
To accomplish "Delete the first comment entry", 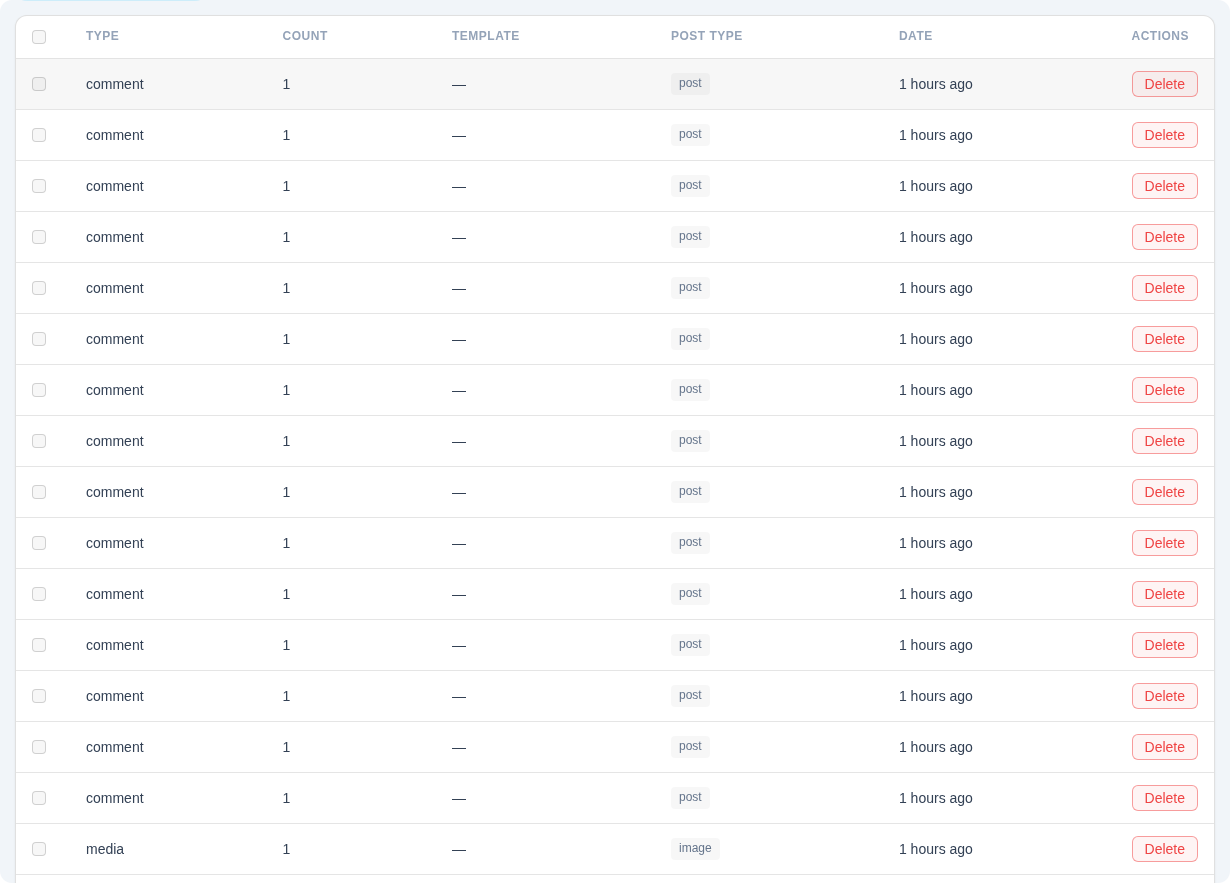I will pos(1164,84).
